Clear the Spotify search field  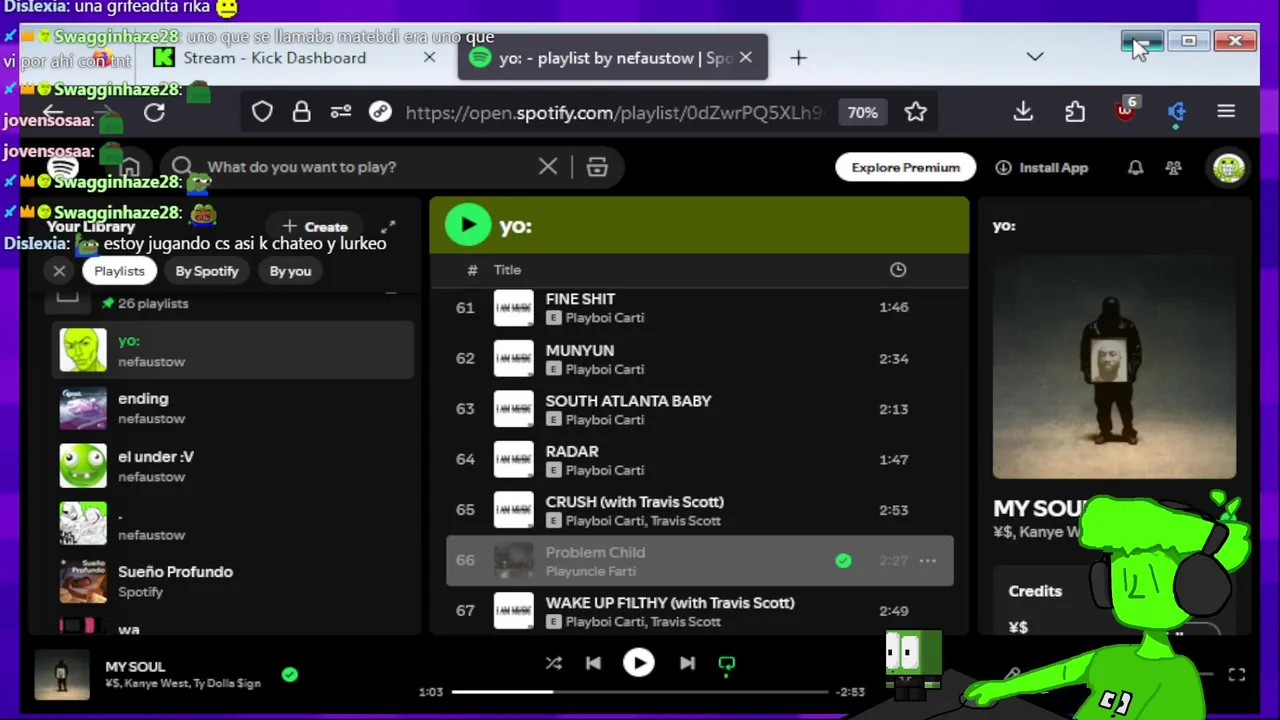[548, 167]
